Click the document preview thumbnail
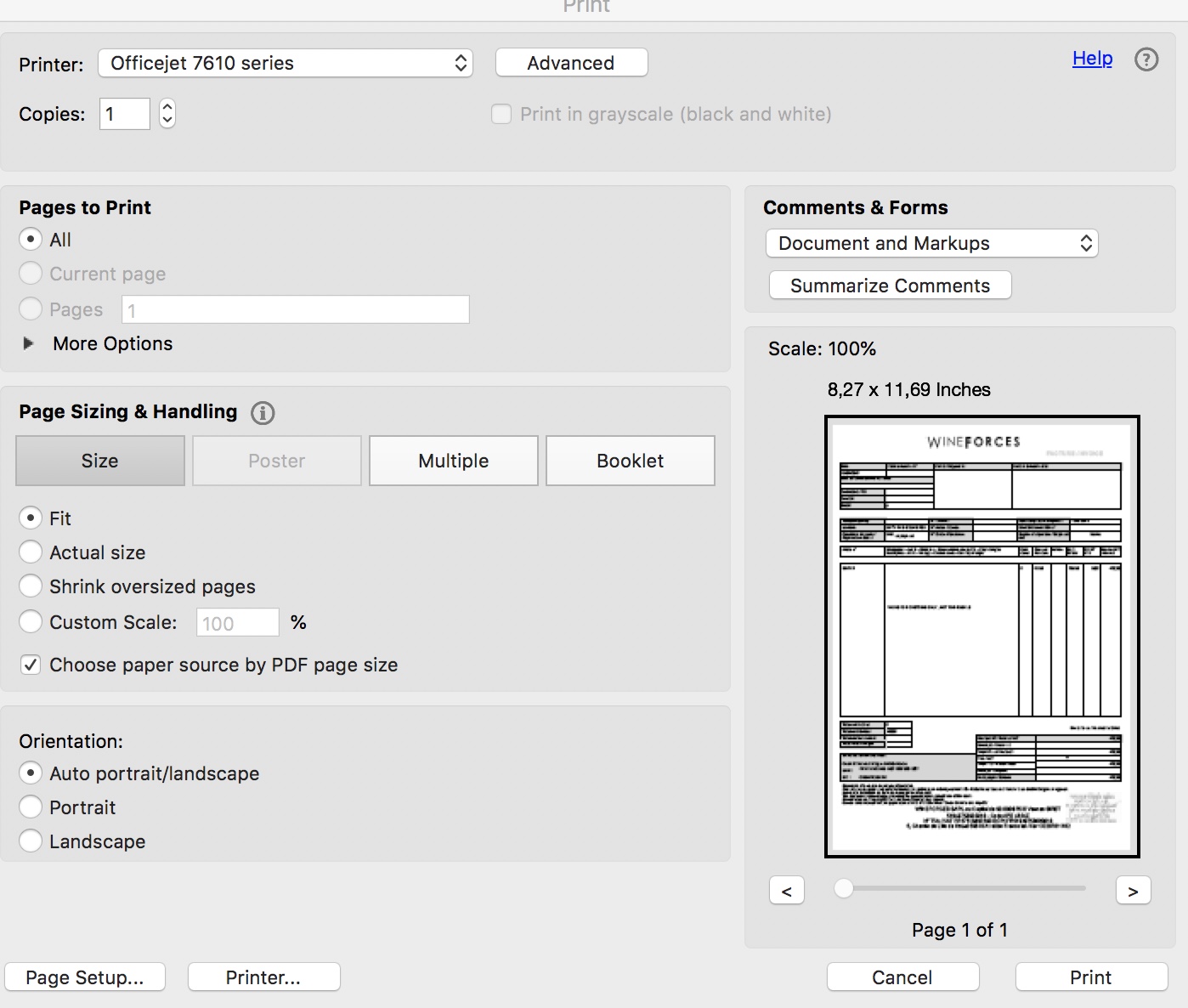 pos(982,637)
